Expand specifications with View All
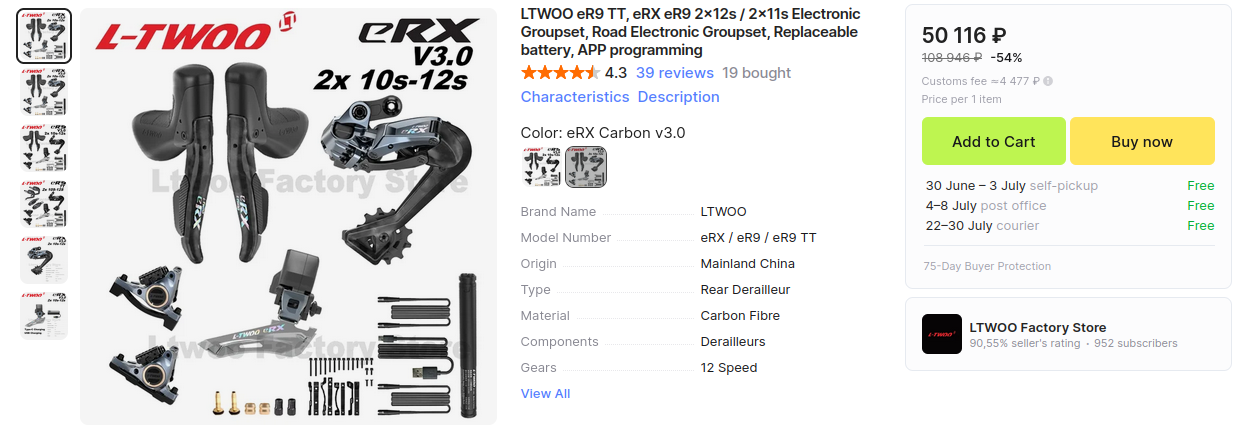Screen dimensions: 1243x434 pos(545,394)
